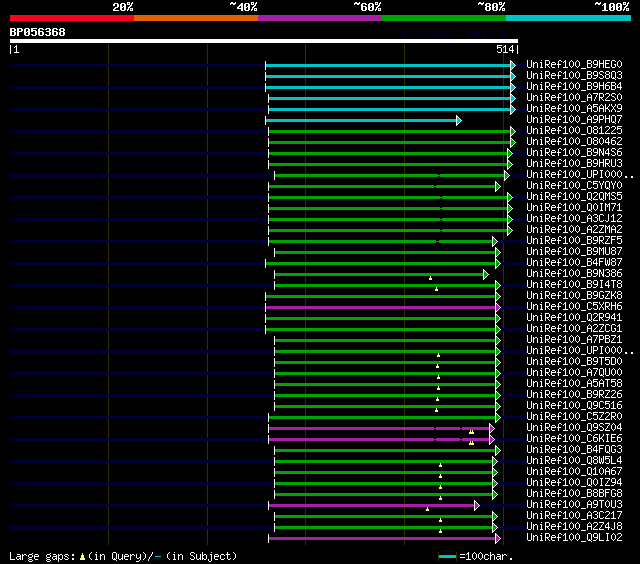Screen dimensions: 640x564
Task: Select label UniRef100_B9RZ26
Action: tap(574, 395)
